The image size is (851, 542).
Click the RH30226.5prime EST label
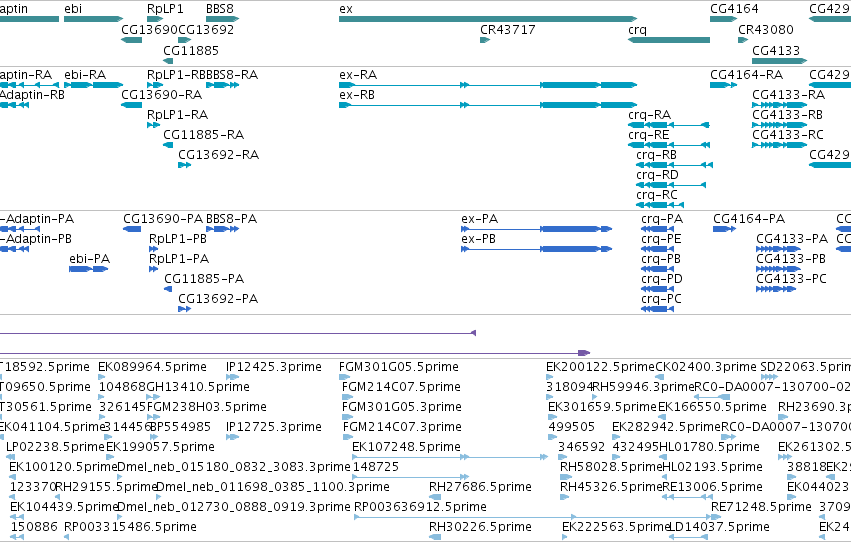pyautogui.click(x=480, y=527)
